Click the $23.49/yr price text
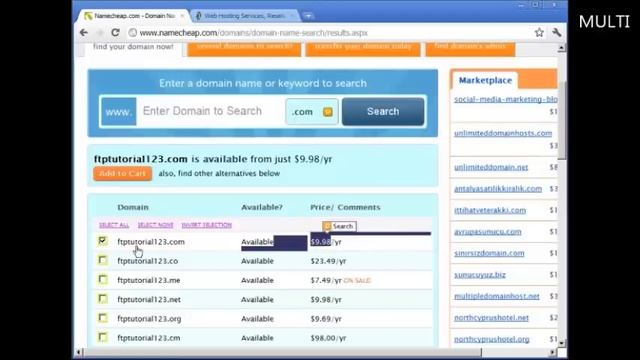Image resolution: width=640 pixels, height=360 pixels. 328,261
